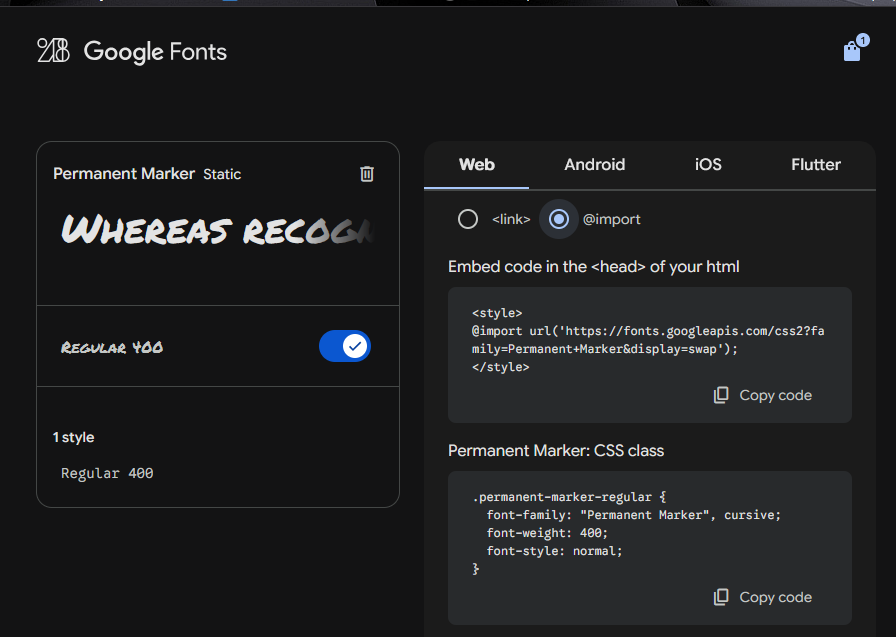Select the <link> radio option
The image size is (896, 637).
tap(467, 219)
